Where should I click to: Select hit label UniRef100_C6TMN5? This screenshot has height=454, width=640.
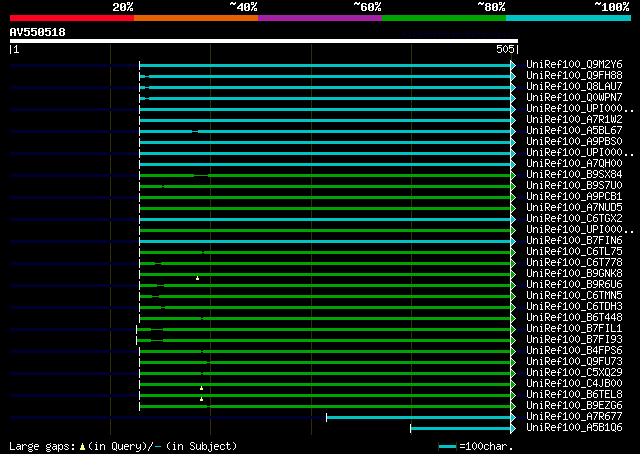pos(574,296)
